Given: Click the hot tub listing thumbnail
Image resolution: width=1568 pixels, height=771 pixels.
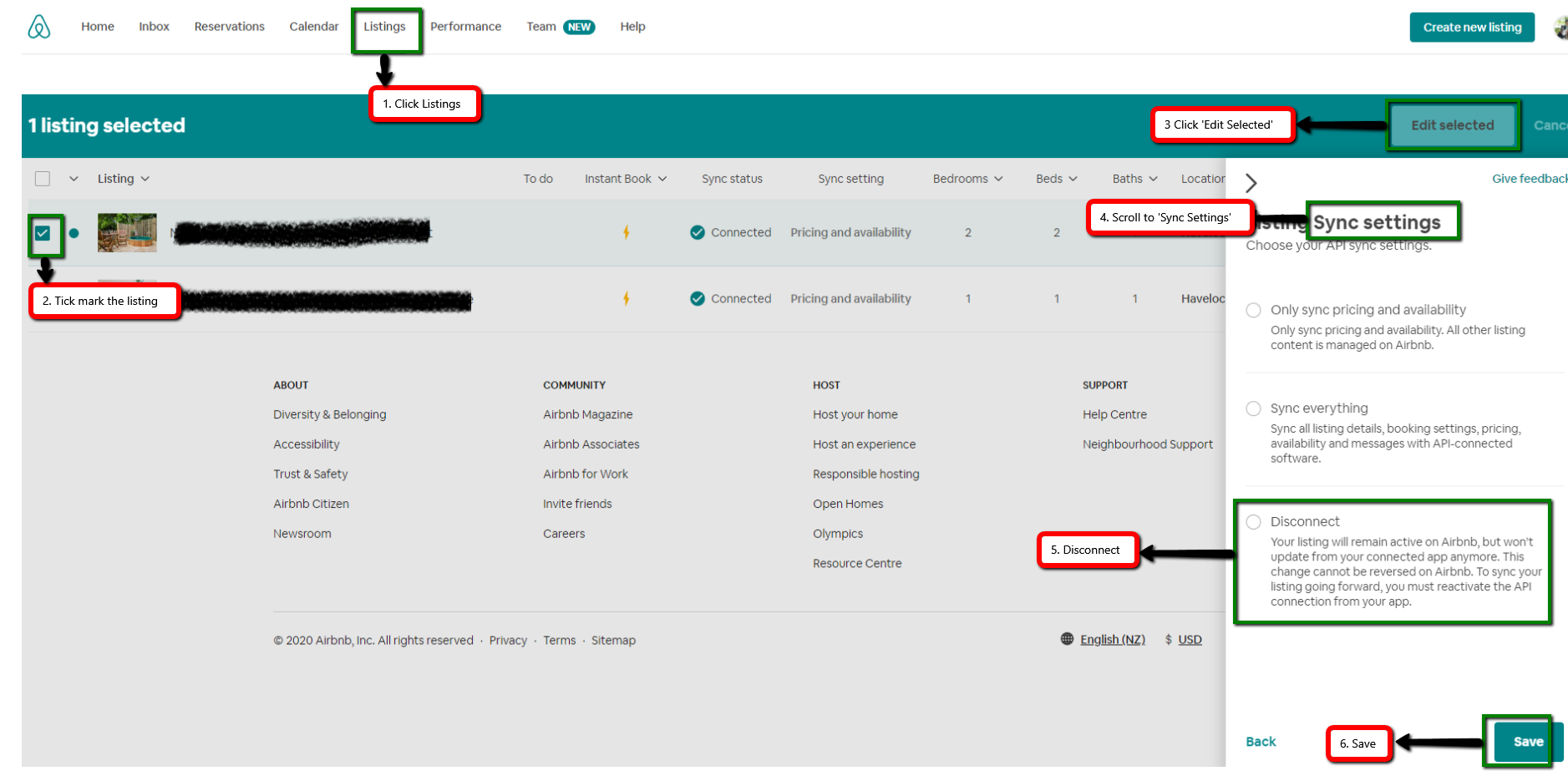Looking at the screenshot, I should [127, 233].
